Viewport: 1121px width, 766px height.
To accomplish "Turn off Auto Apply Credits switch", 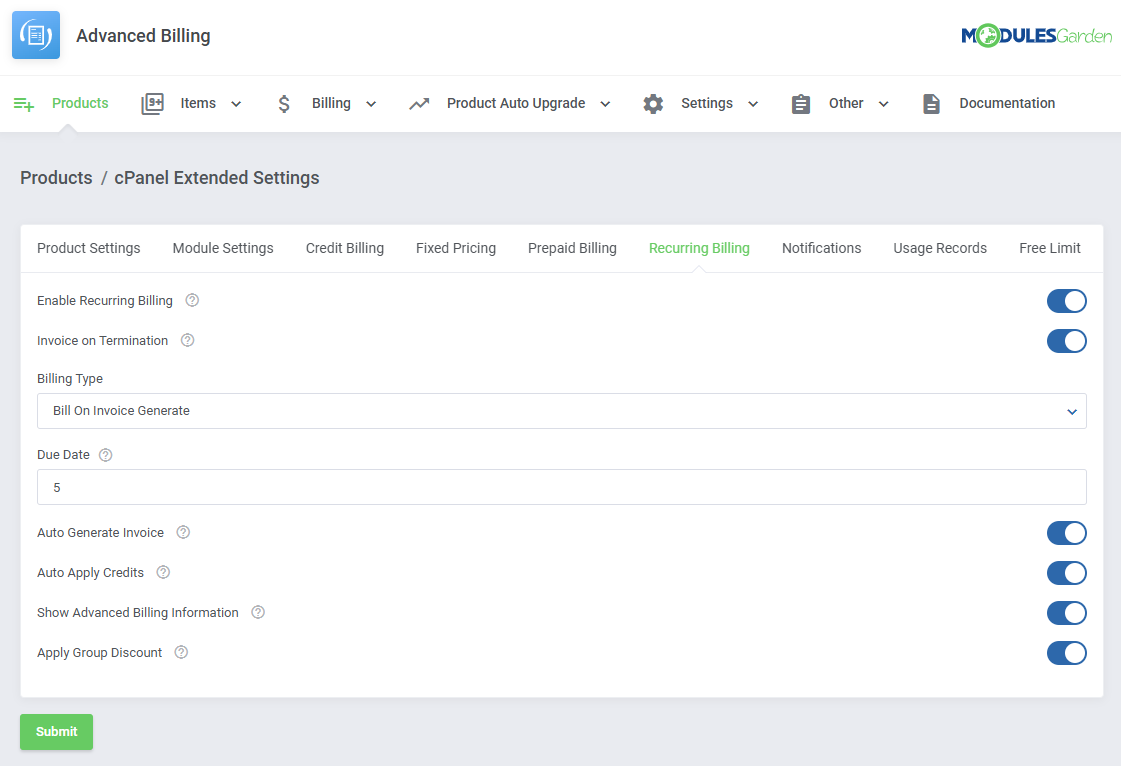I will coord(1067,573).
